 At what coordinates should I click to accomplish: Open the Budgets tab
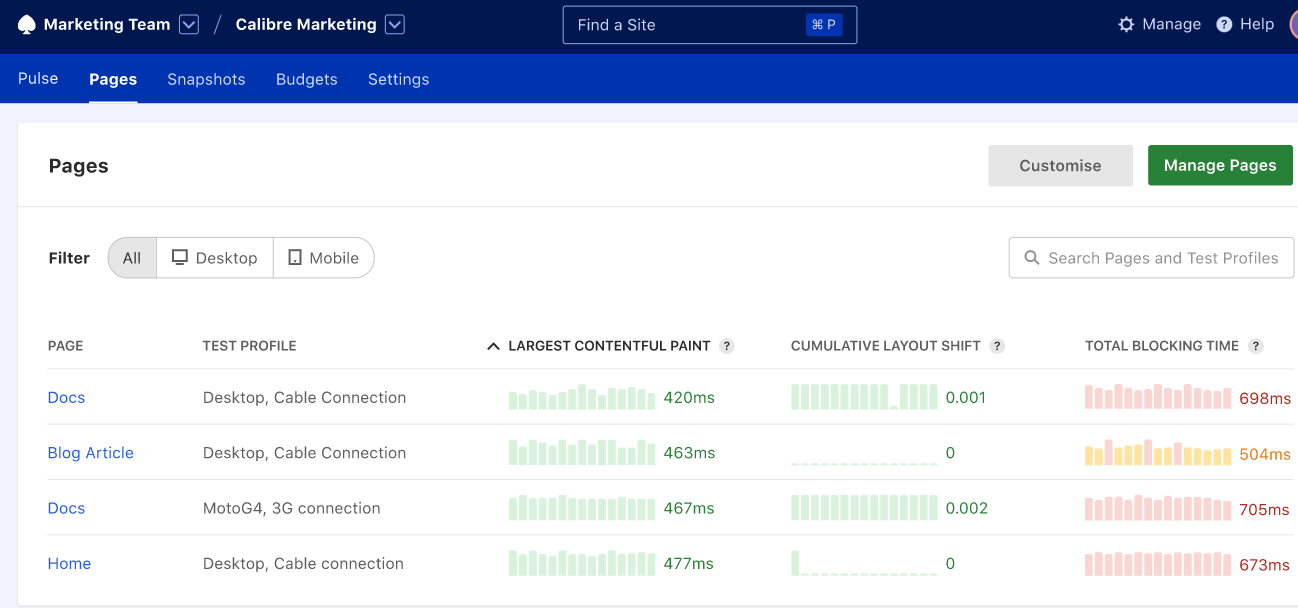306,78
